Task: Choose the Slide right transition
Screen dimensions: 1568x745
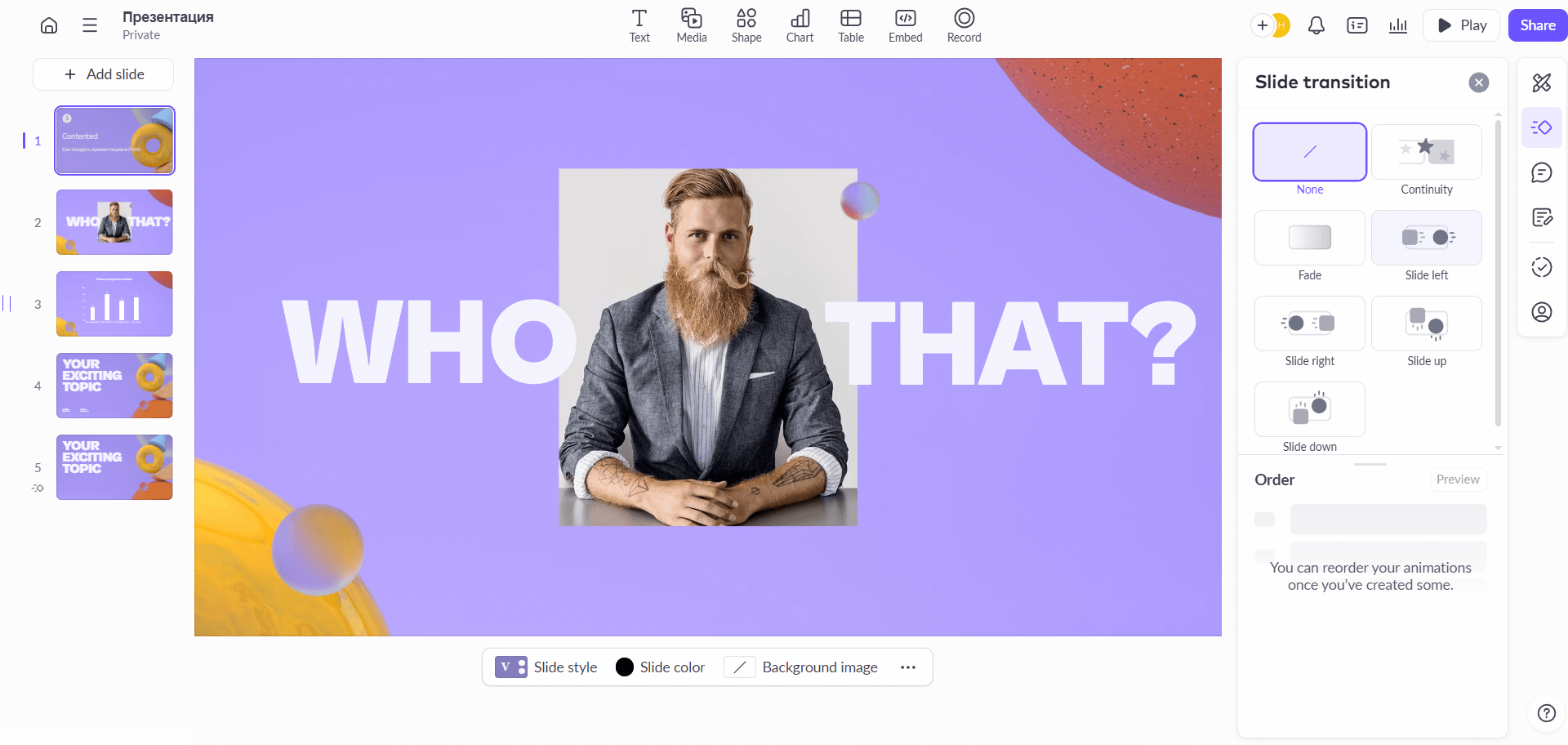Action: pyautogui.click(x=1310, y=323)
